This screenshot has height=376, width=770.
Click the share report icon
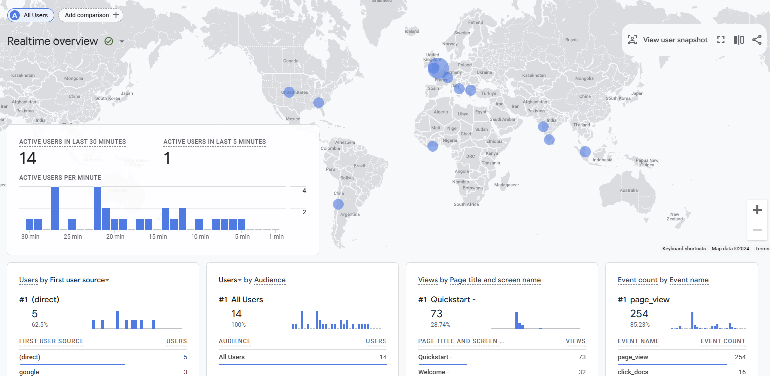[756, 40]
